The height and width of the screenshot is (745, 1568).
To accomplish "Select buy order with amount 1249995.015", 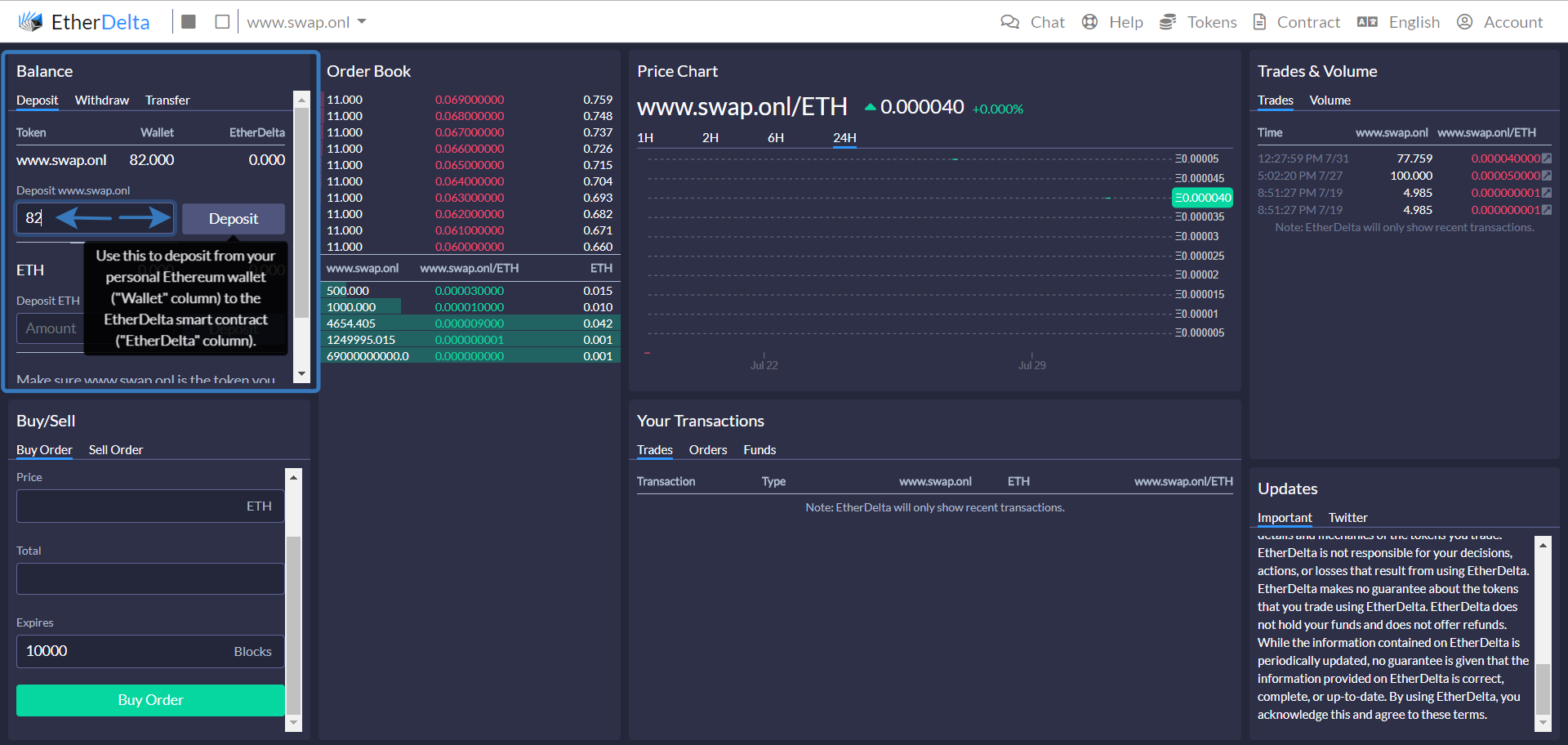I will point(470,340).
